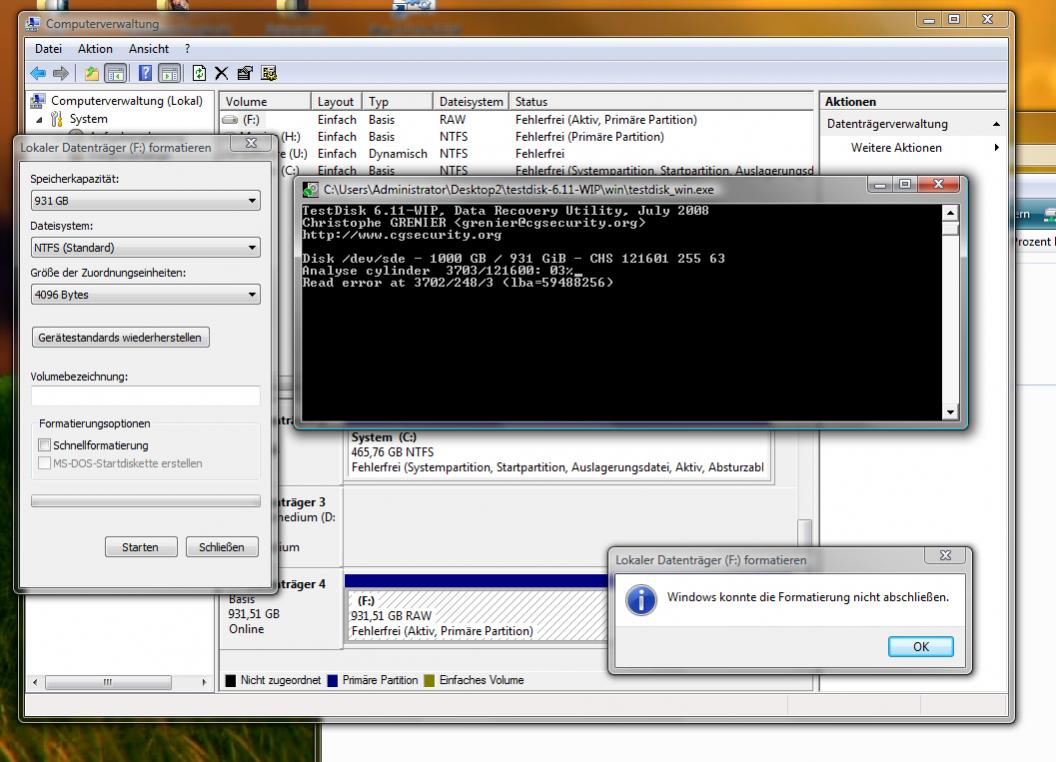Click the Datenträgerverwaltung actions header

[x=913, y=124]
